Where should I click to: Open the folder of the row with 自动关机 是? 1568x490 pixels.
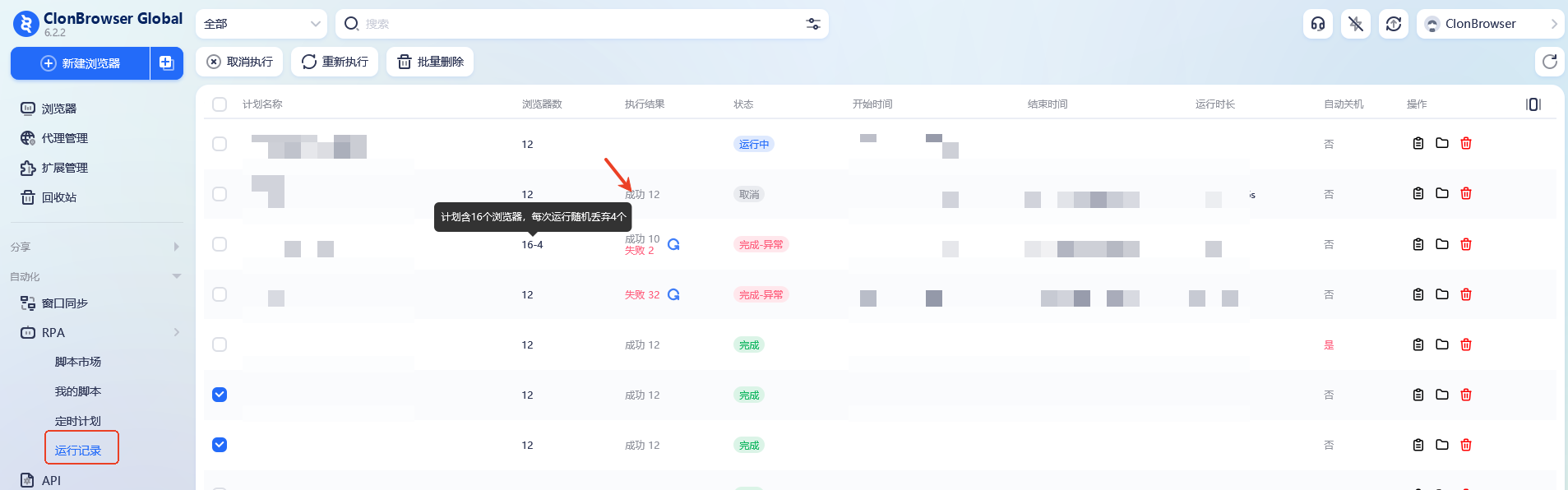1441,344
